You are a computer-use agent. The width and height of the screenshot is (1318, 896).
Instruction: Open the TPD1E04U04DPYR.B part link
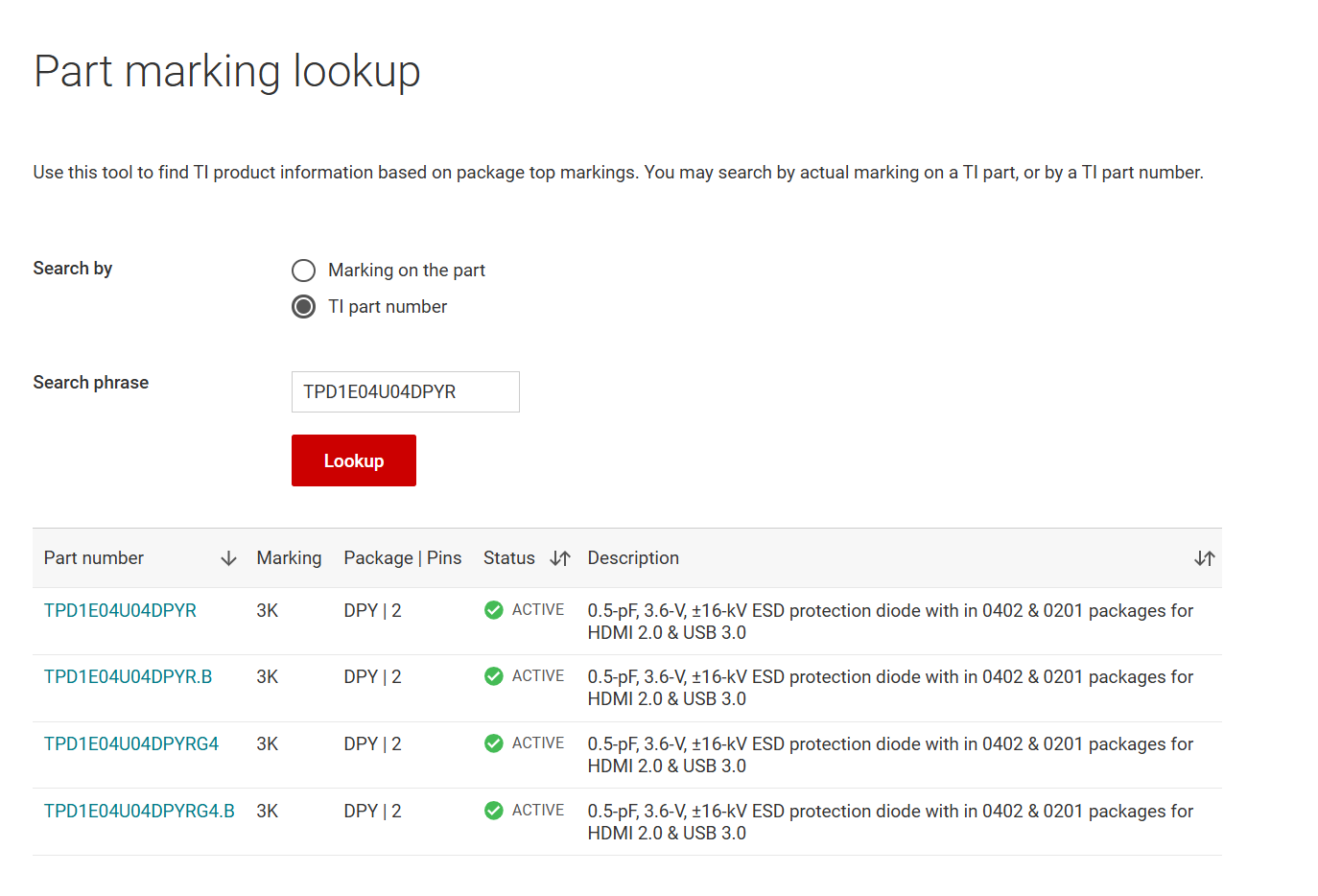129,677
